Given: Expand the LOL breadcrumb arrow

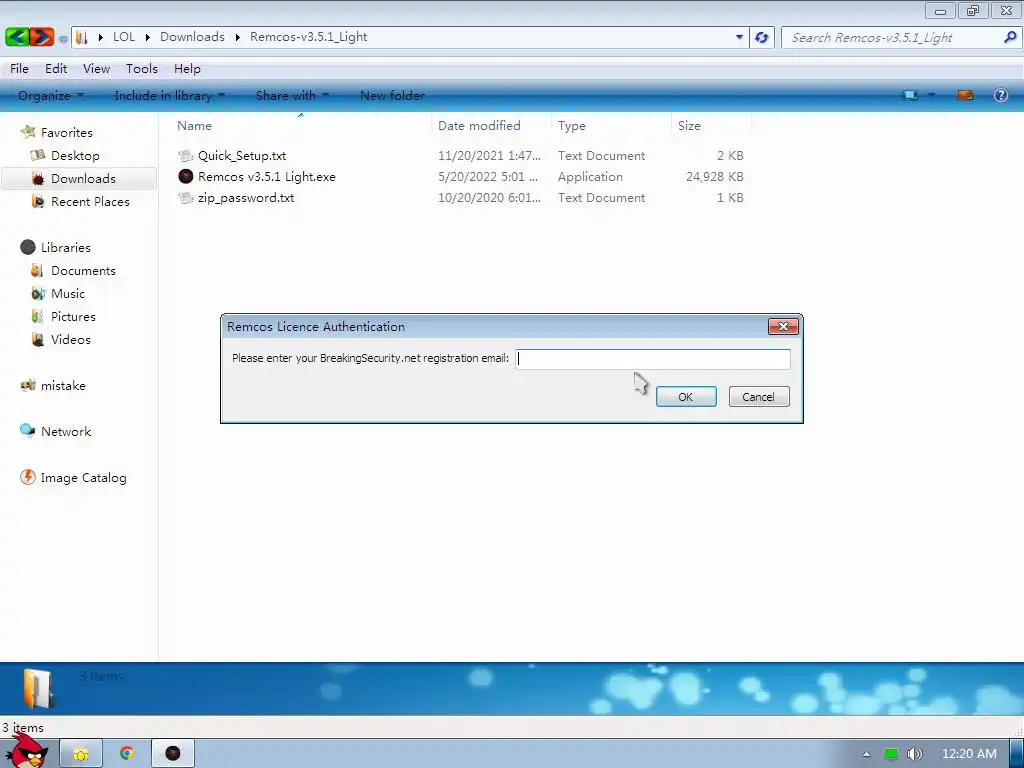Looking at the screenshot, I should tap(148, 37).
